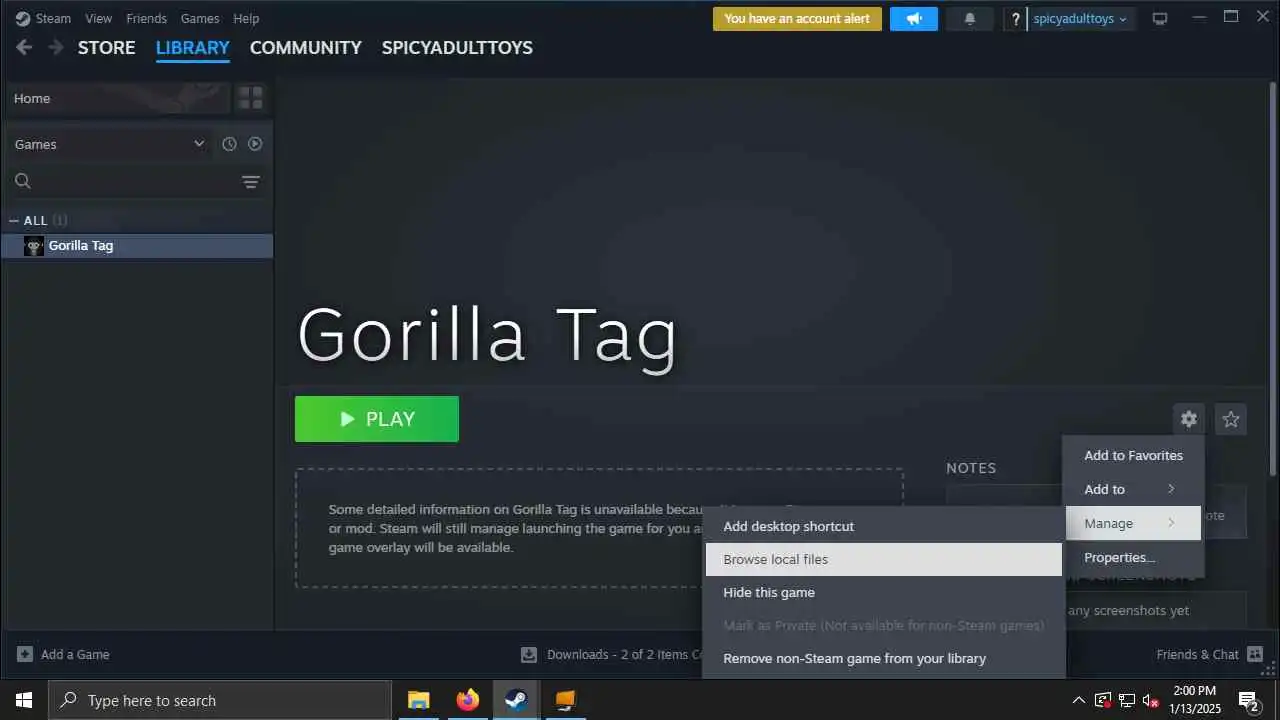Open the Windows Start menu

(23, 700)
